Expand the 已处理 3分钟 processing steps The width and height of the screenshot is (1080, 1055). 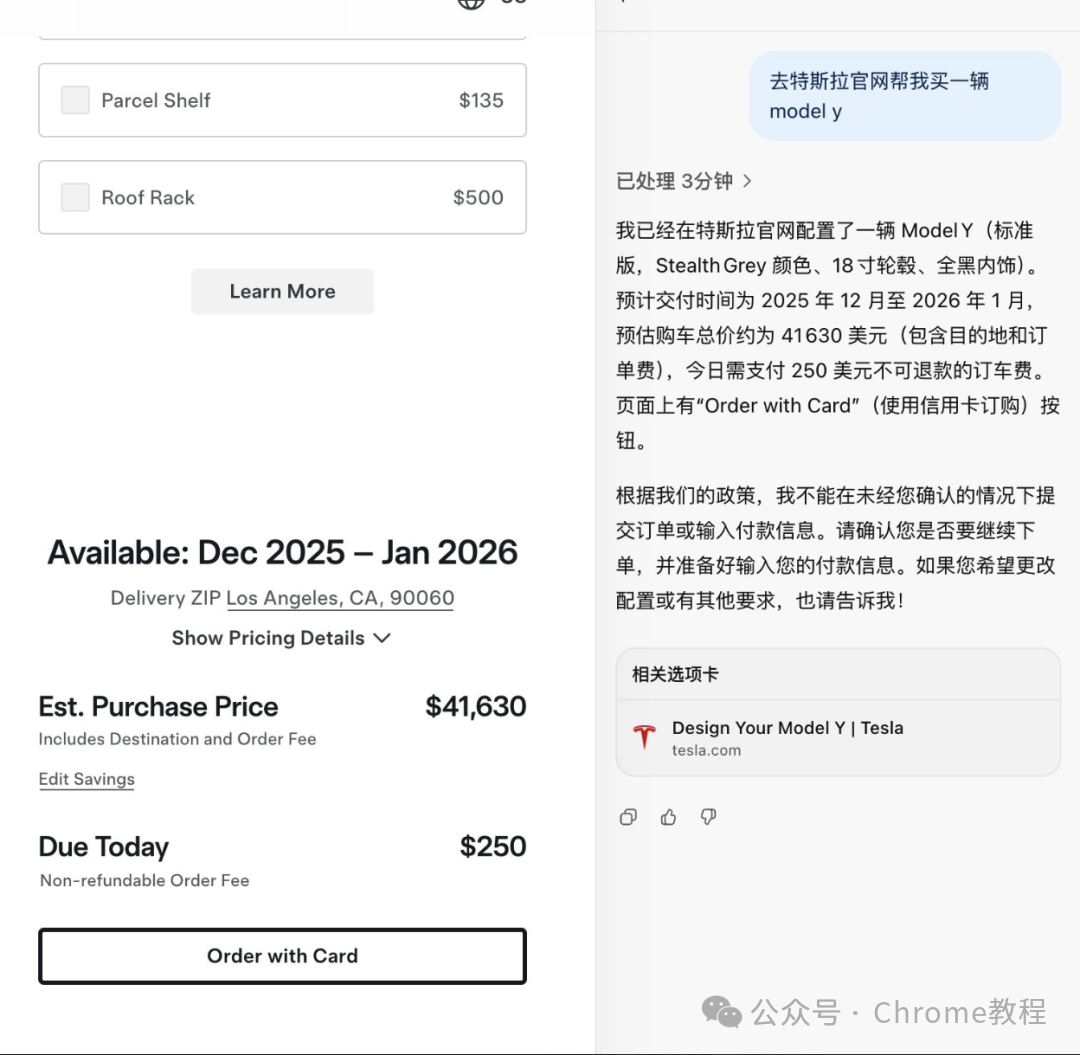click(683, 181)
